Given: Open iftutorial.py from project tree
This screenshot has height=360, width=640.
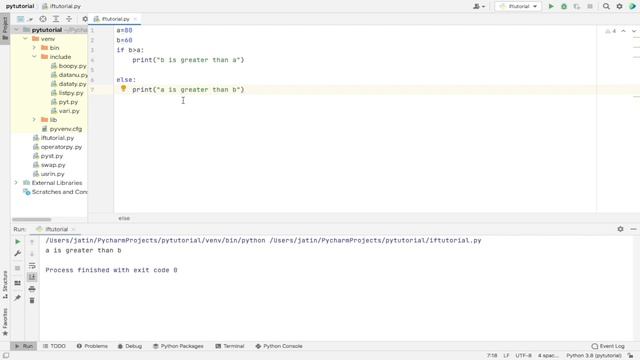Looking at the screenshot, I should click(53, 138).
